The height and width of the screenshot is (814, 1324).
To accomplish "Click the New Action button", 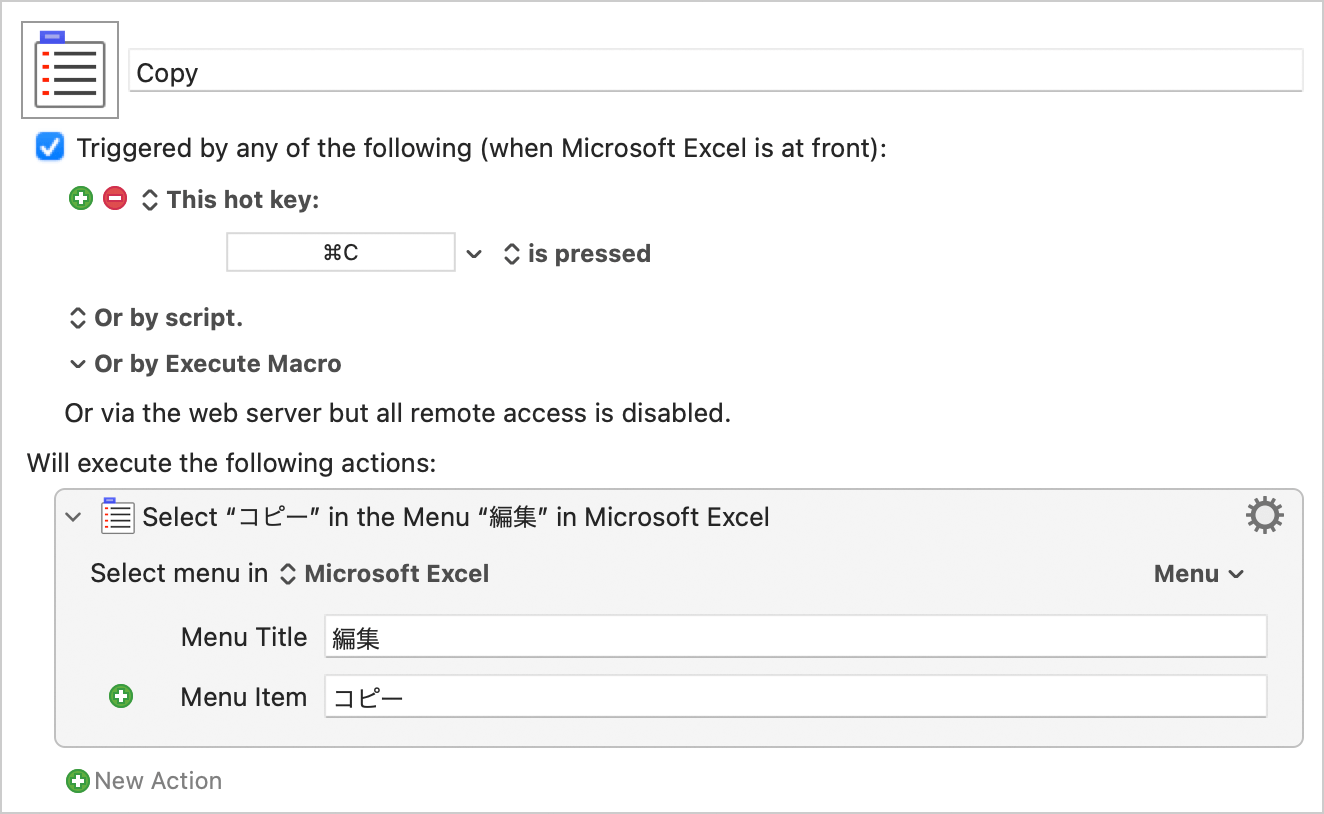I will click(158, 781).
